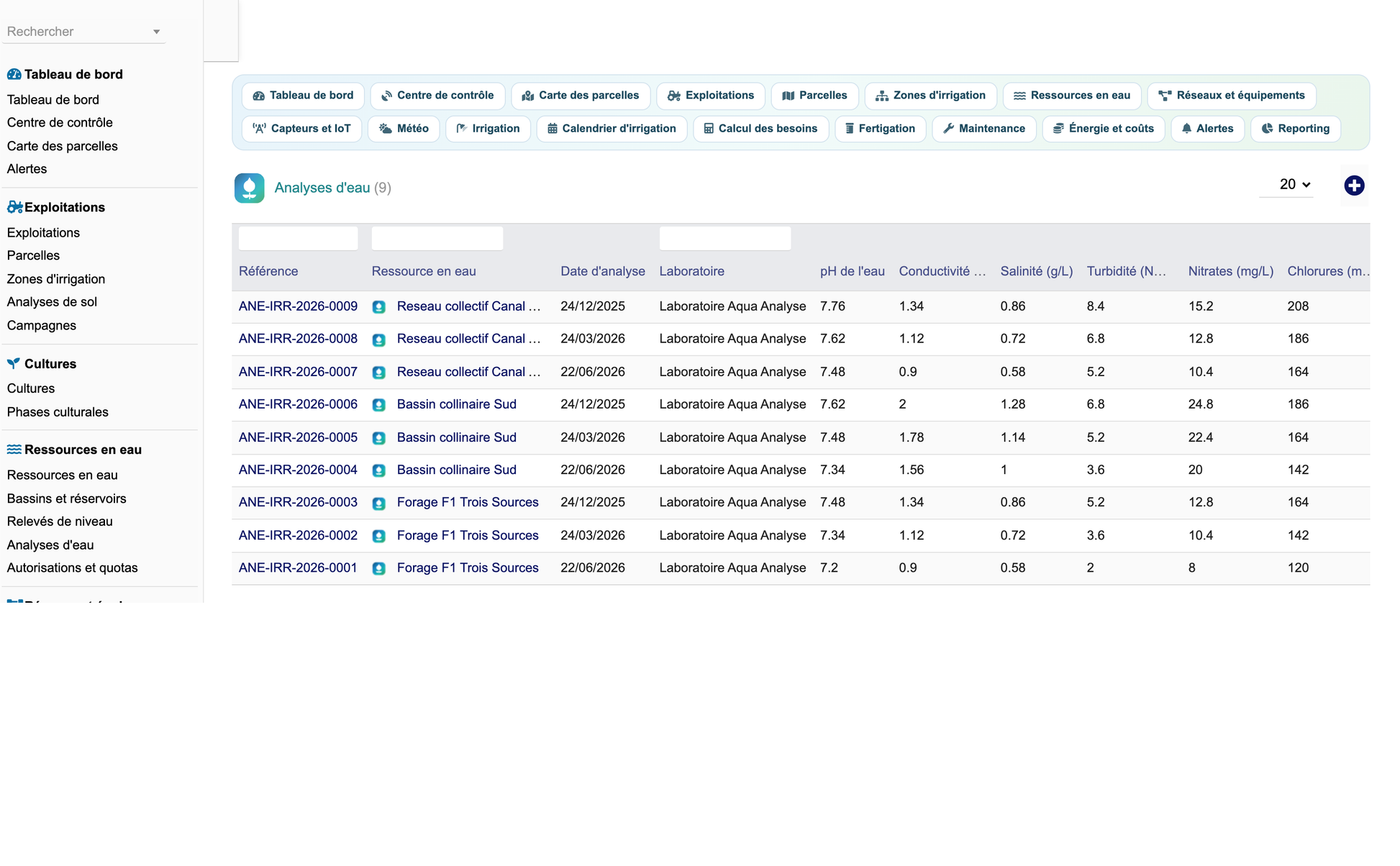Open Zones d'irrigation top tab

tap(931, 96)
